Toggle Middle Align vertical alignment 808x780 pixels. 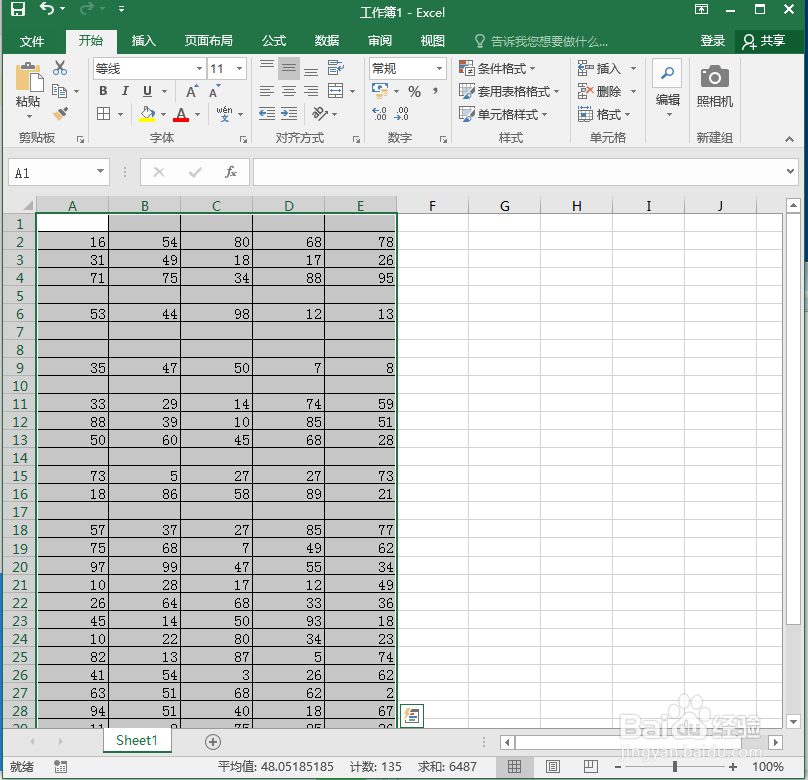(x=289, y=68)
